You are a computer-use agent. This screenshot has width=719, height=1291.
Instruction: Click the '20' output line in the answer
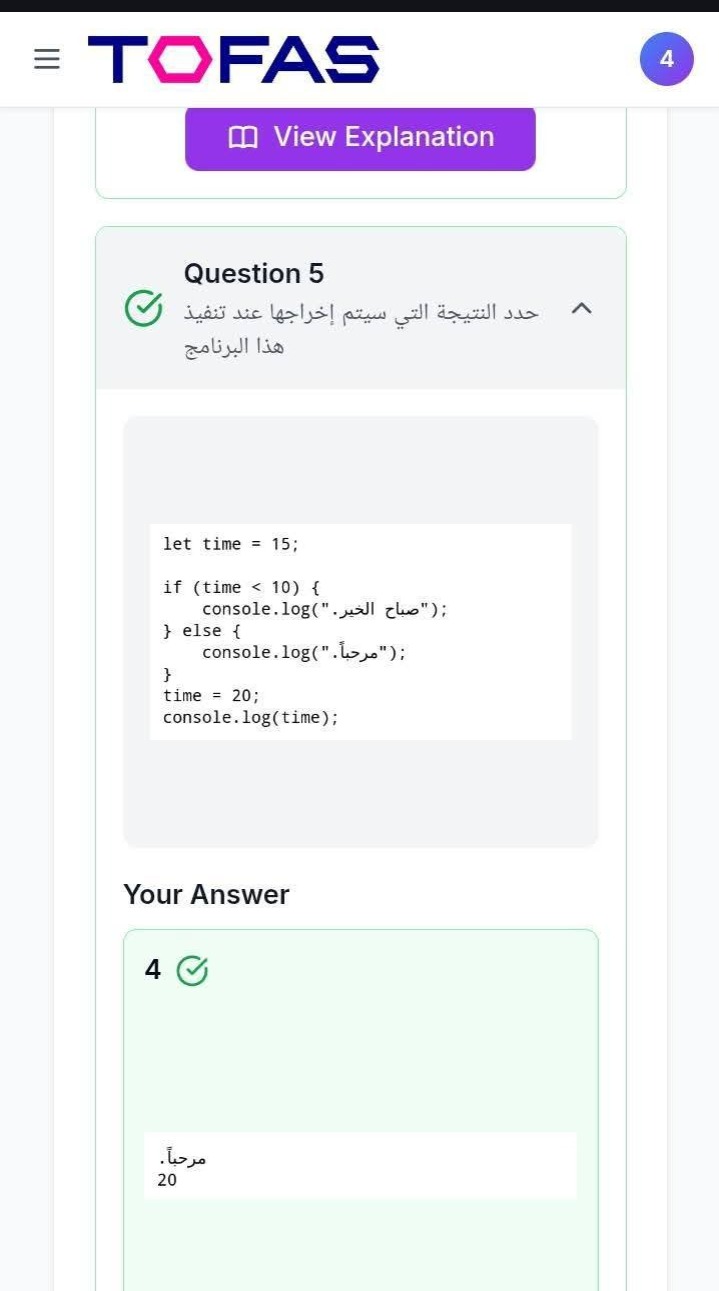(x=167, y=1181)
